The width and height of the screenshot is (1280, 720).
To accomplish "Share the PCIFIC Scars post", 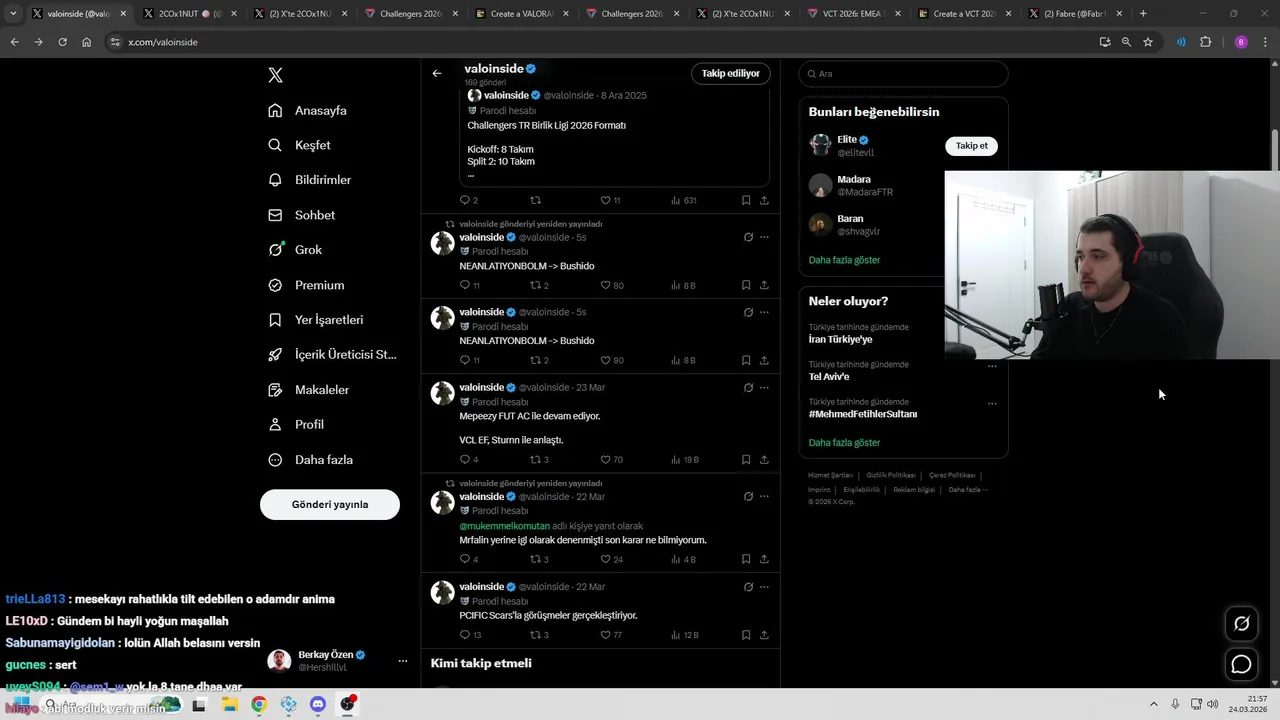I will pos(765,635).
